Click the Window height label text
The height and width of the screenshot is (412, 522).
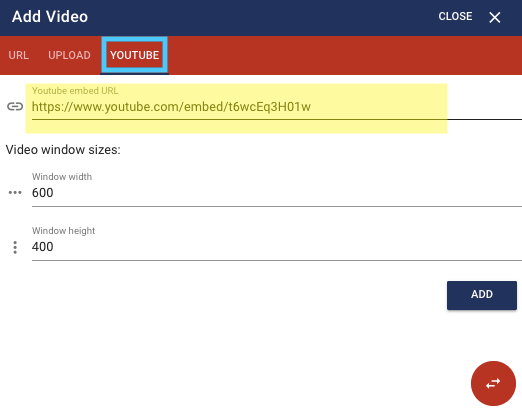pos(63,231)
